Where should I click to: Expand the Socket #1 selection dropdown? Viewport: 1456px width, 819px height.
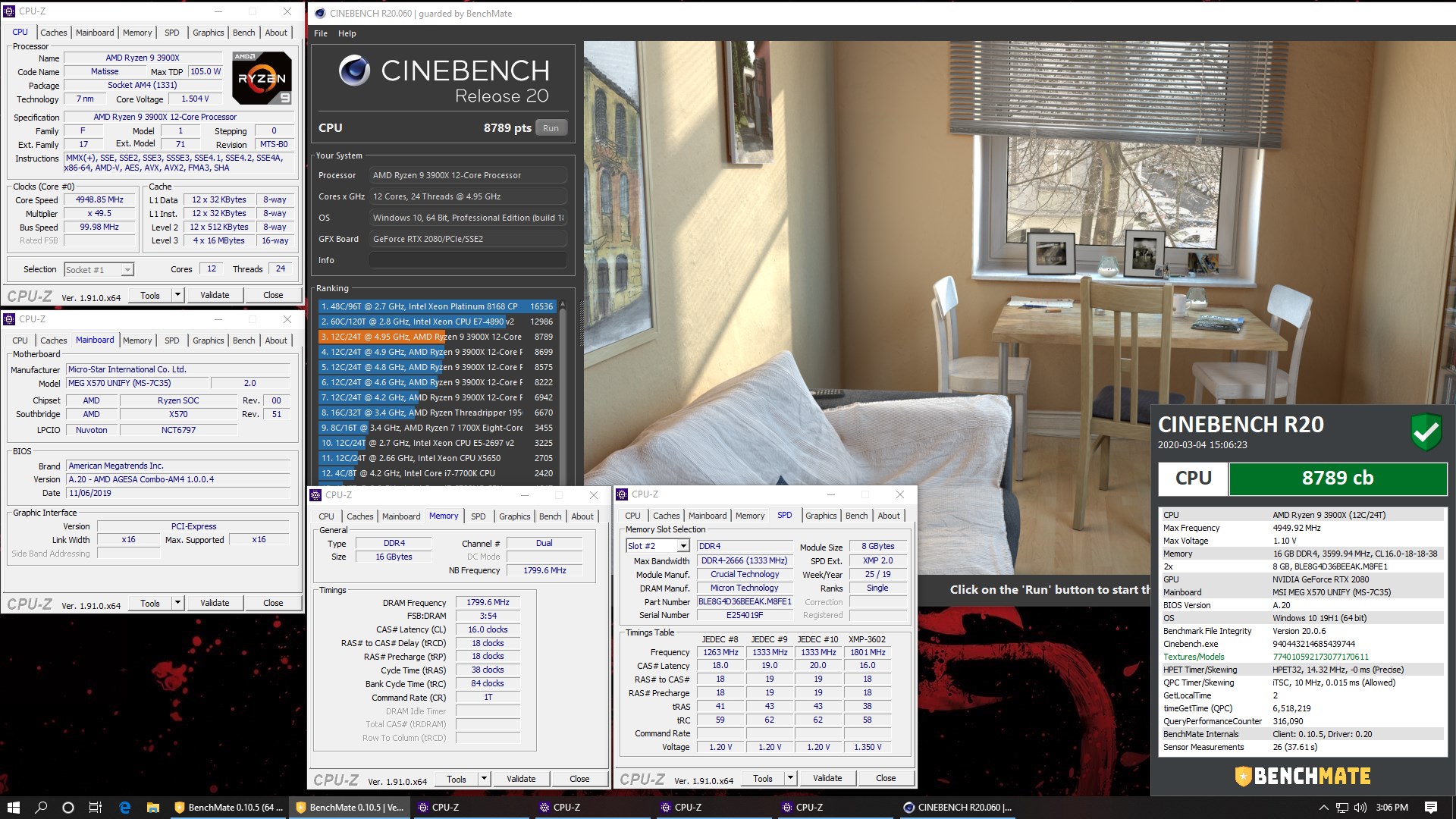tap(127, 270)
